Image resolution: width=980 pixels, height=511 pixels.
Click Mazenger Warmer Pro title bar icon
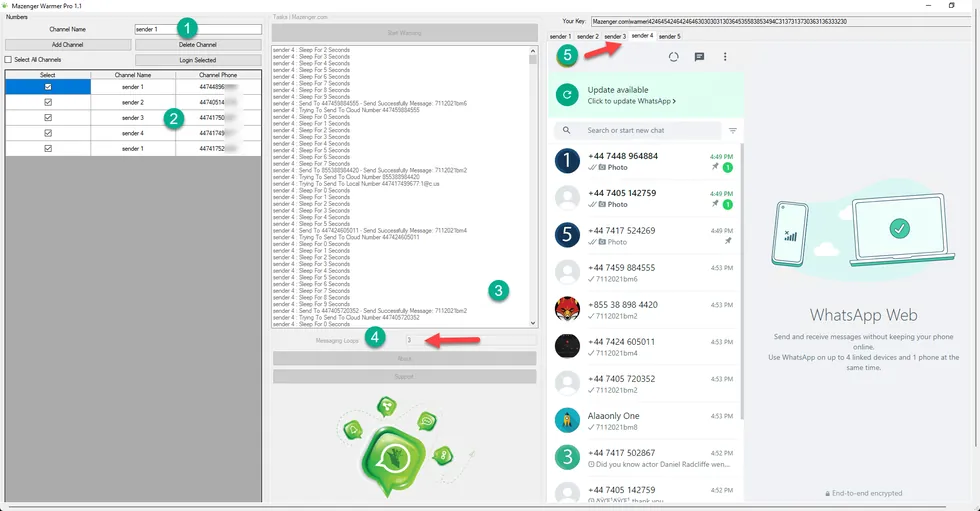(x=5, y=6)
